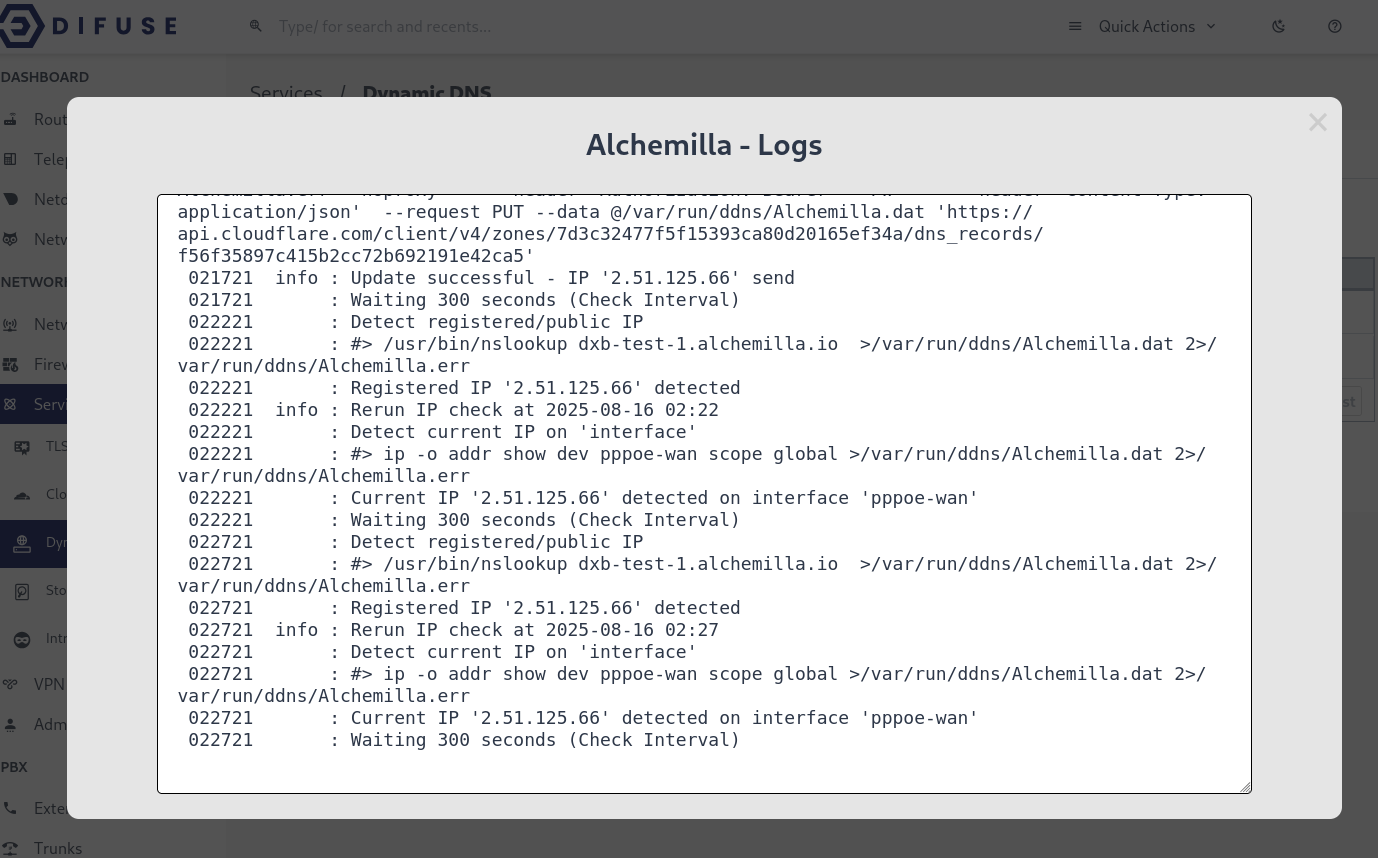Open the Cloudflare cloud sidebar icon

(22, 495)
